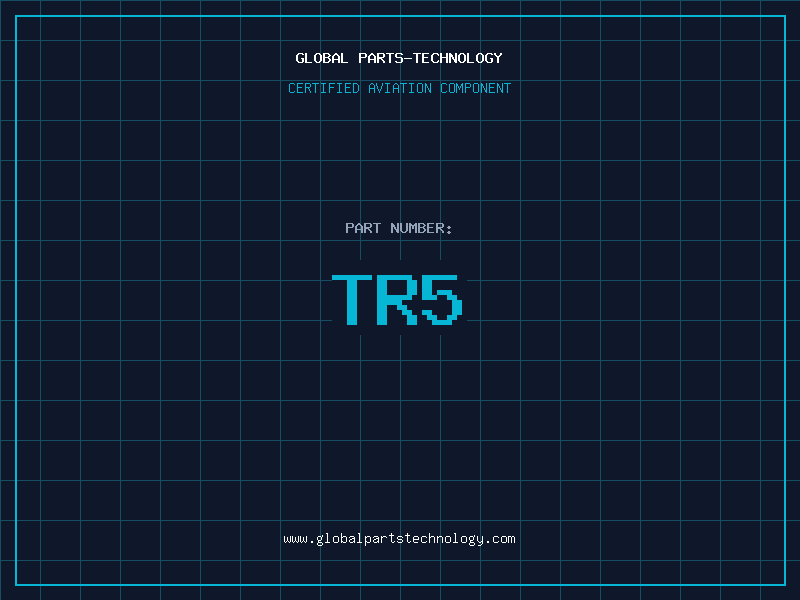Click the word NUMBER: in the label

[x=421, y=228]
